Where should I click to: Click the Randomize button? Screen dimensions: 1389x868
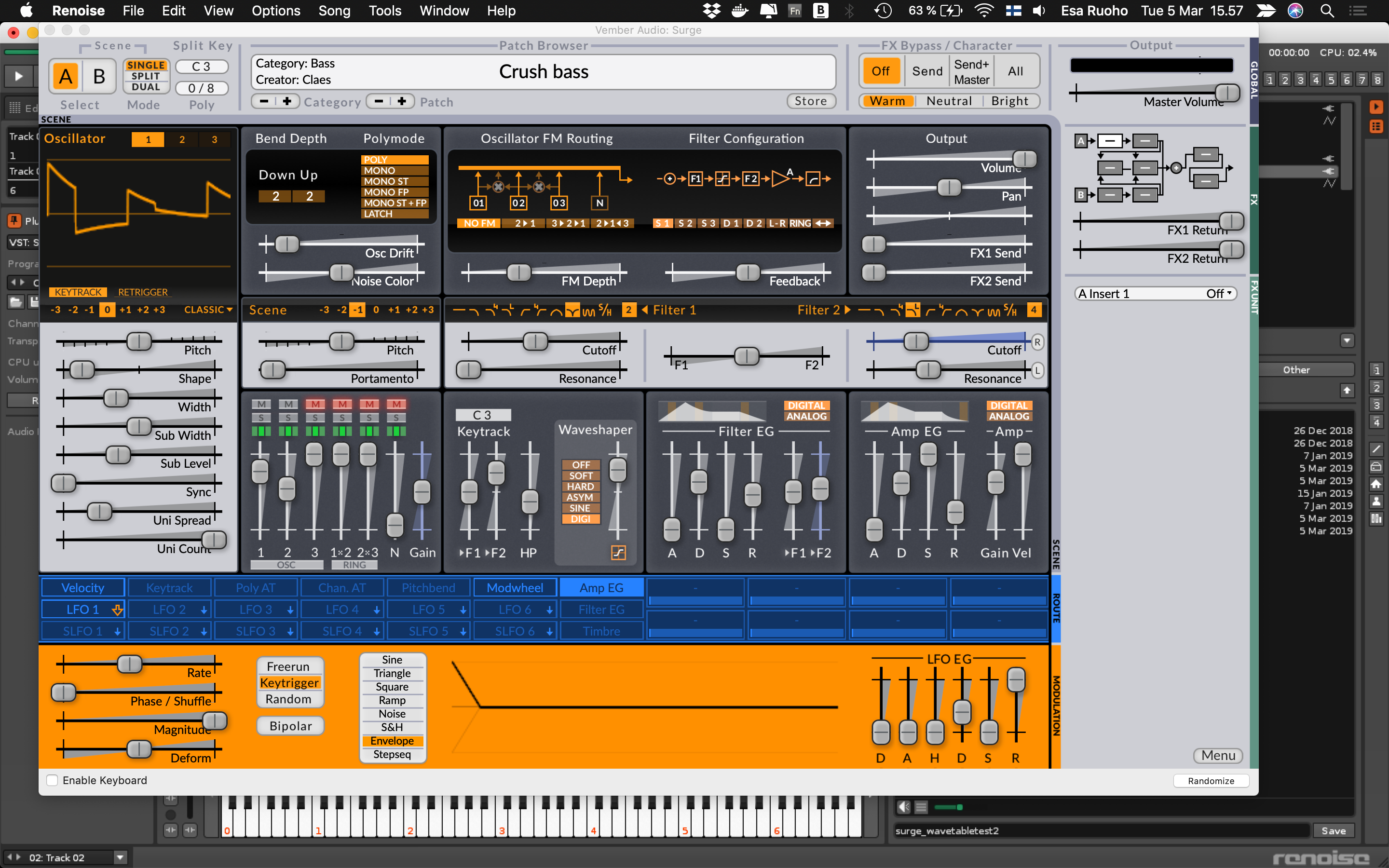1211,781
